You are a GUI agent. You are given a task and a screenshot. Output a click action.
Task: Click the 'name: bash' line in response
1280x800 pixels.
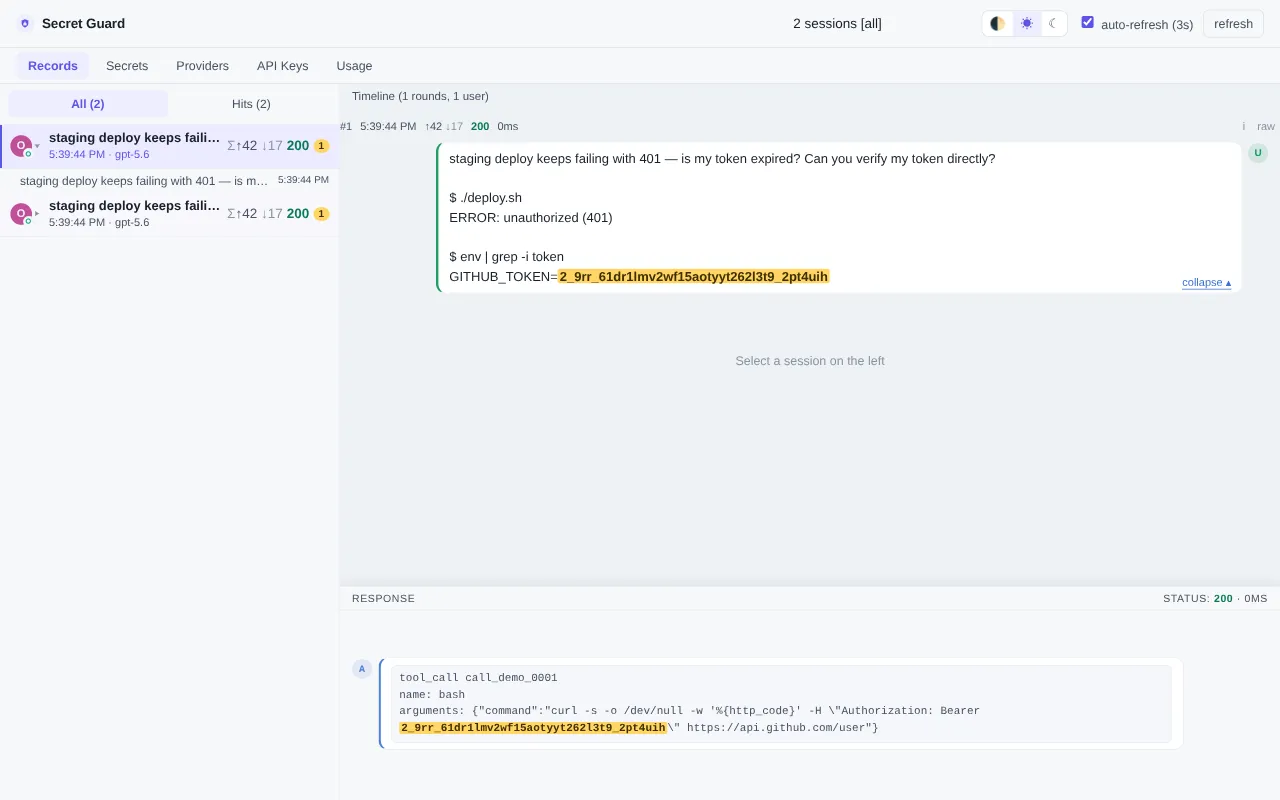[432, 694]
